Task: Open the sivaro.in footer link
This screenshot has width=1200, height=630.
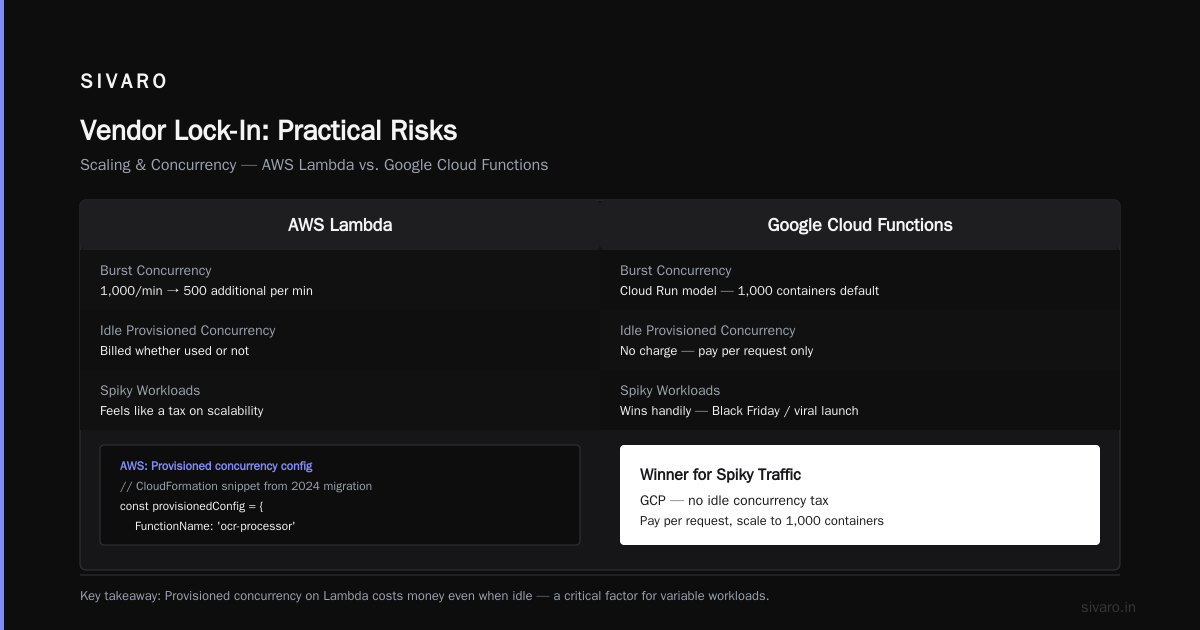Action: [1109, 607]
